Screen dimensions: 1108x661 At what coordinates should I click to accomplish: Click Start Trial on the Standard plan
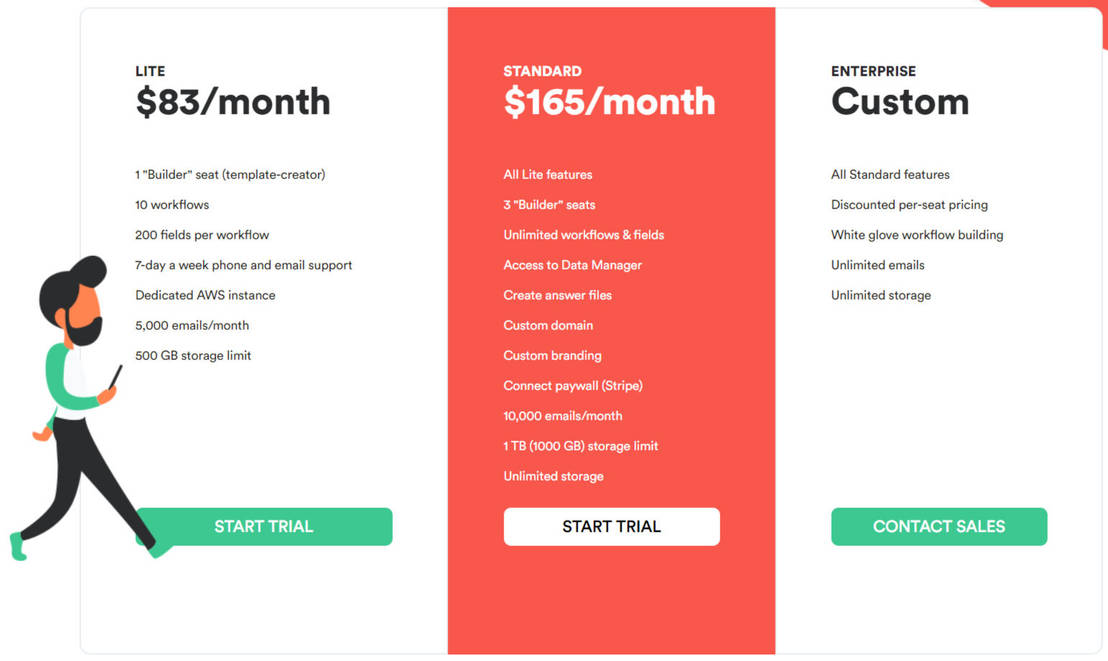pos(611,526)
